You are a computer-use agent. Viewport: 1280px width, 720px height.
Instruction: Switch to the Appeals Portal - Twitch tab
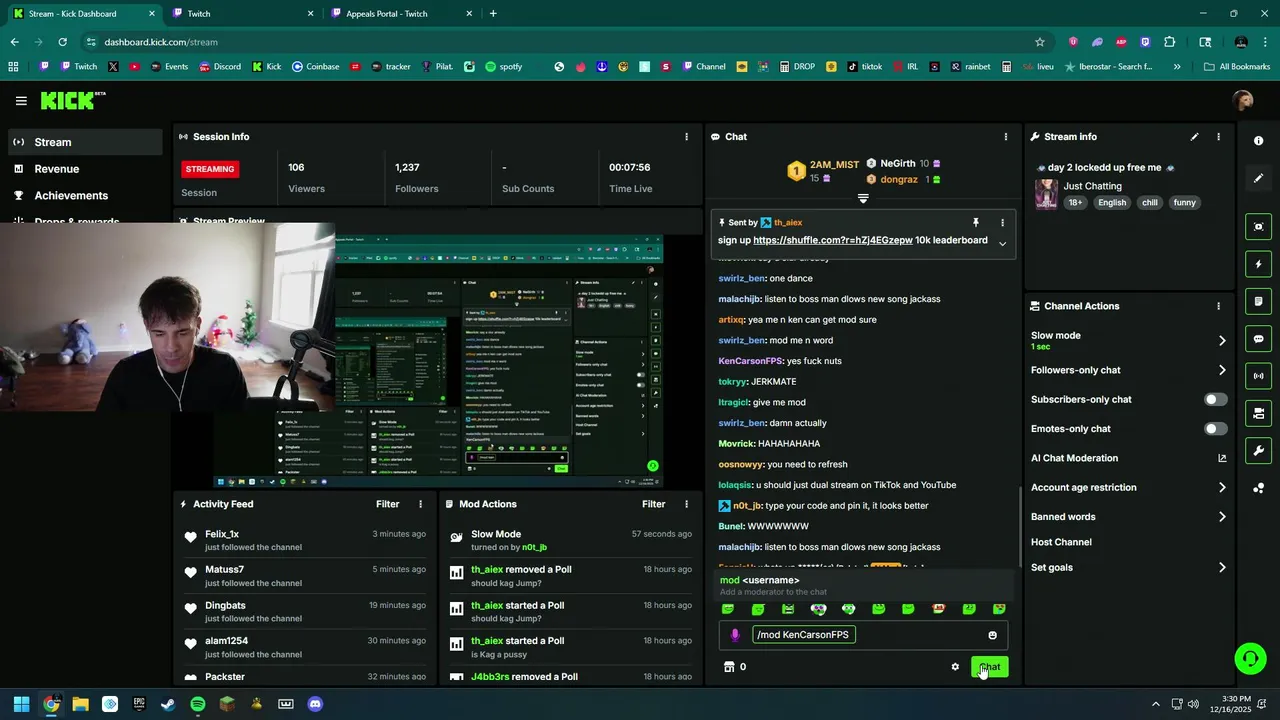click(x=400, y=14)
